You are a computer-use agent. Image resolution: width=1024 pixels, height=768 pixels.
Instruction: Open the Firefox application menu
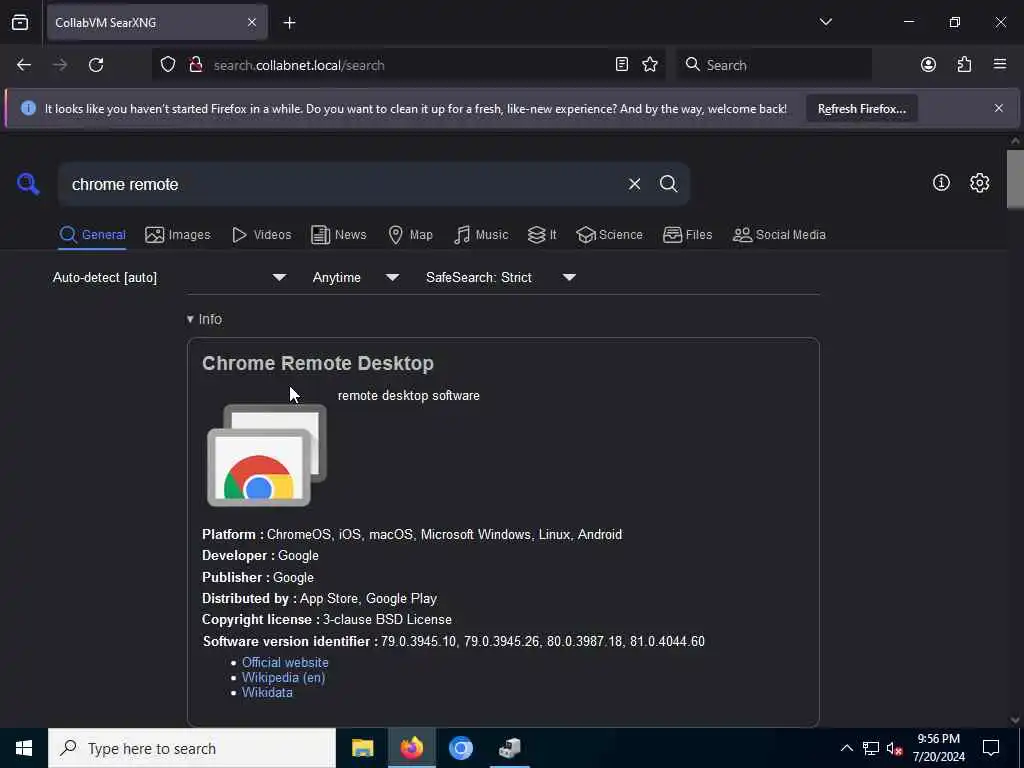pos(1000,64)
